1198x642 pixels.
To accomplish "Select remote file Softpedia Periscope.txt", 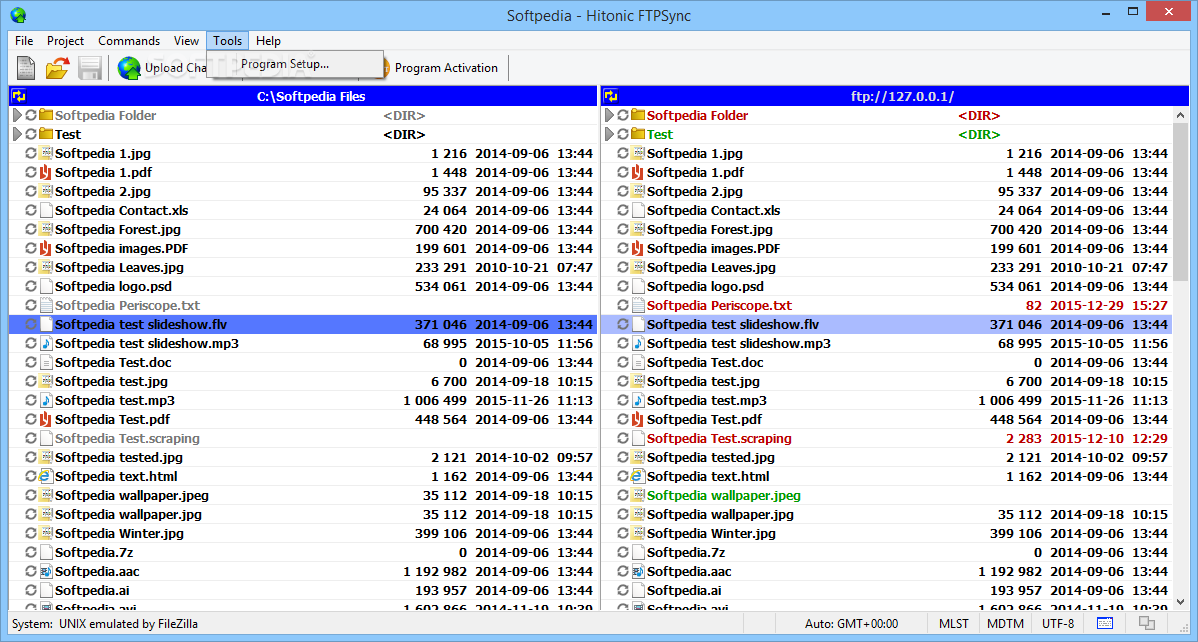I will click(886, 306).
